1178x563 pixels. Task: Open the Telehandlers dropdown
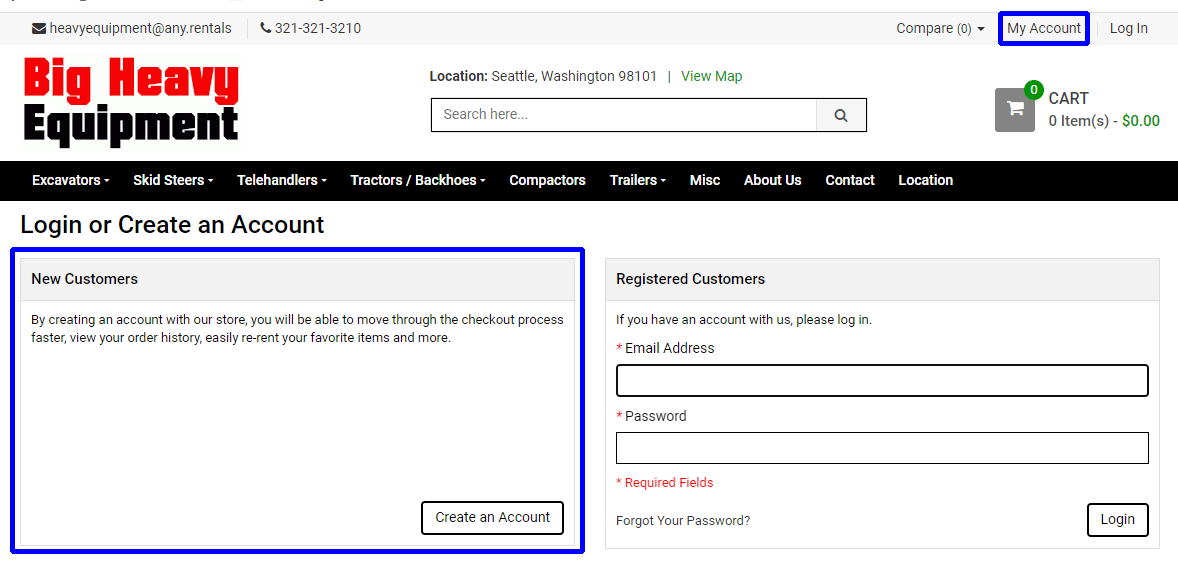tap(282, 180)
